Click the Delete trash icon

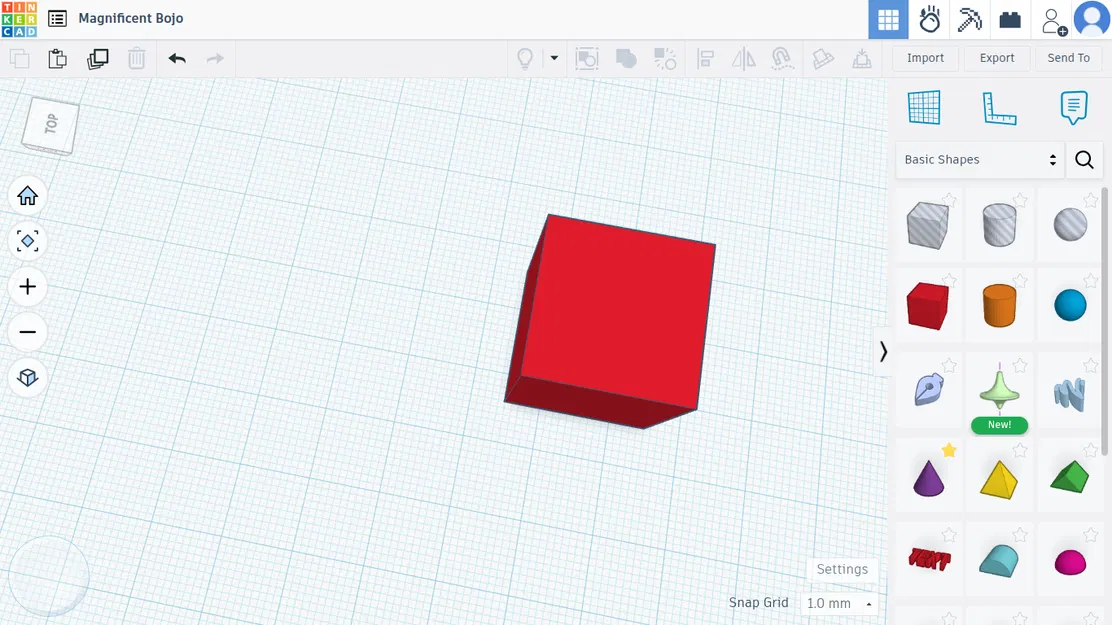pos(136,58)
